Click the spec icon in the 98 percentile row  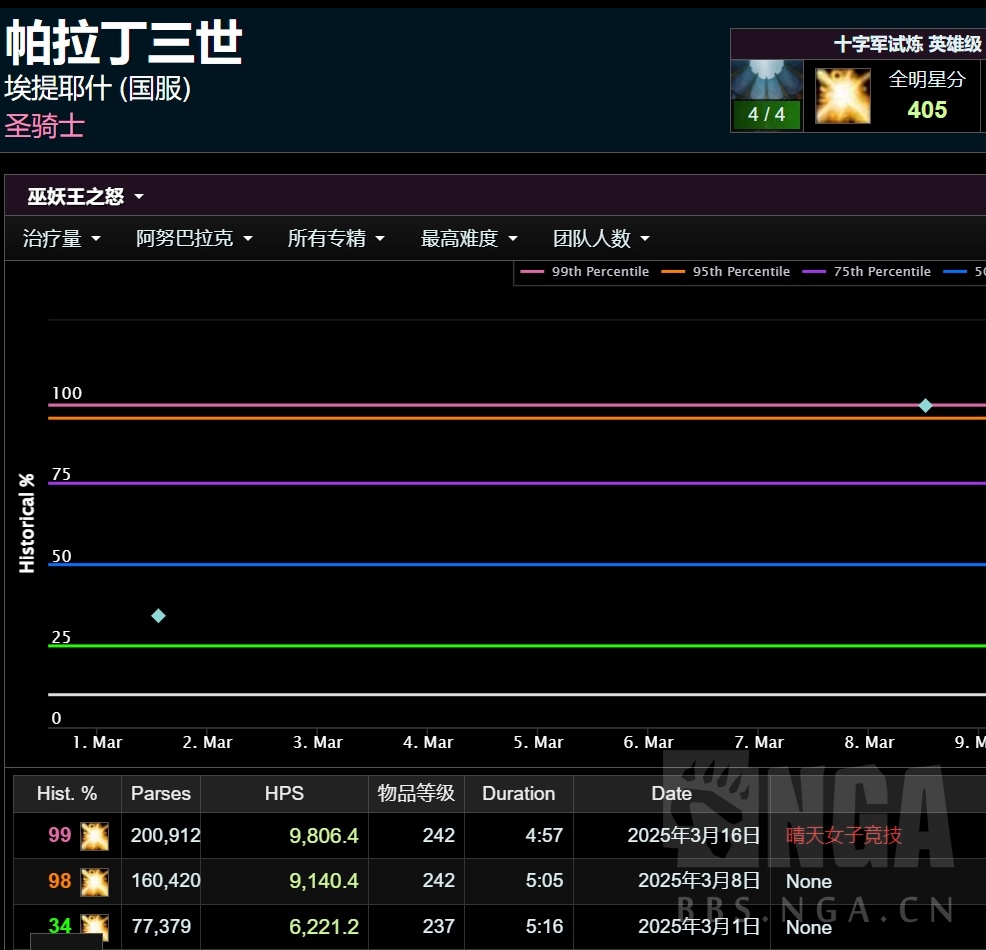tap(95, 881)
